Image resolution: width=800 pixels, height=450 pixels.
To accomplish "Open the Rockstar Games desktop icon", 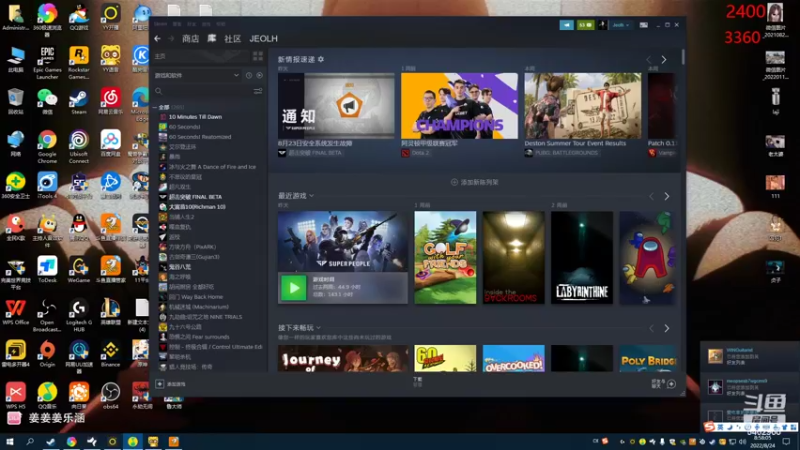I will 79,63.
